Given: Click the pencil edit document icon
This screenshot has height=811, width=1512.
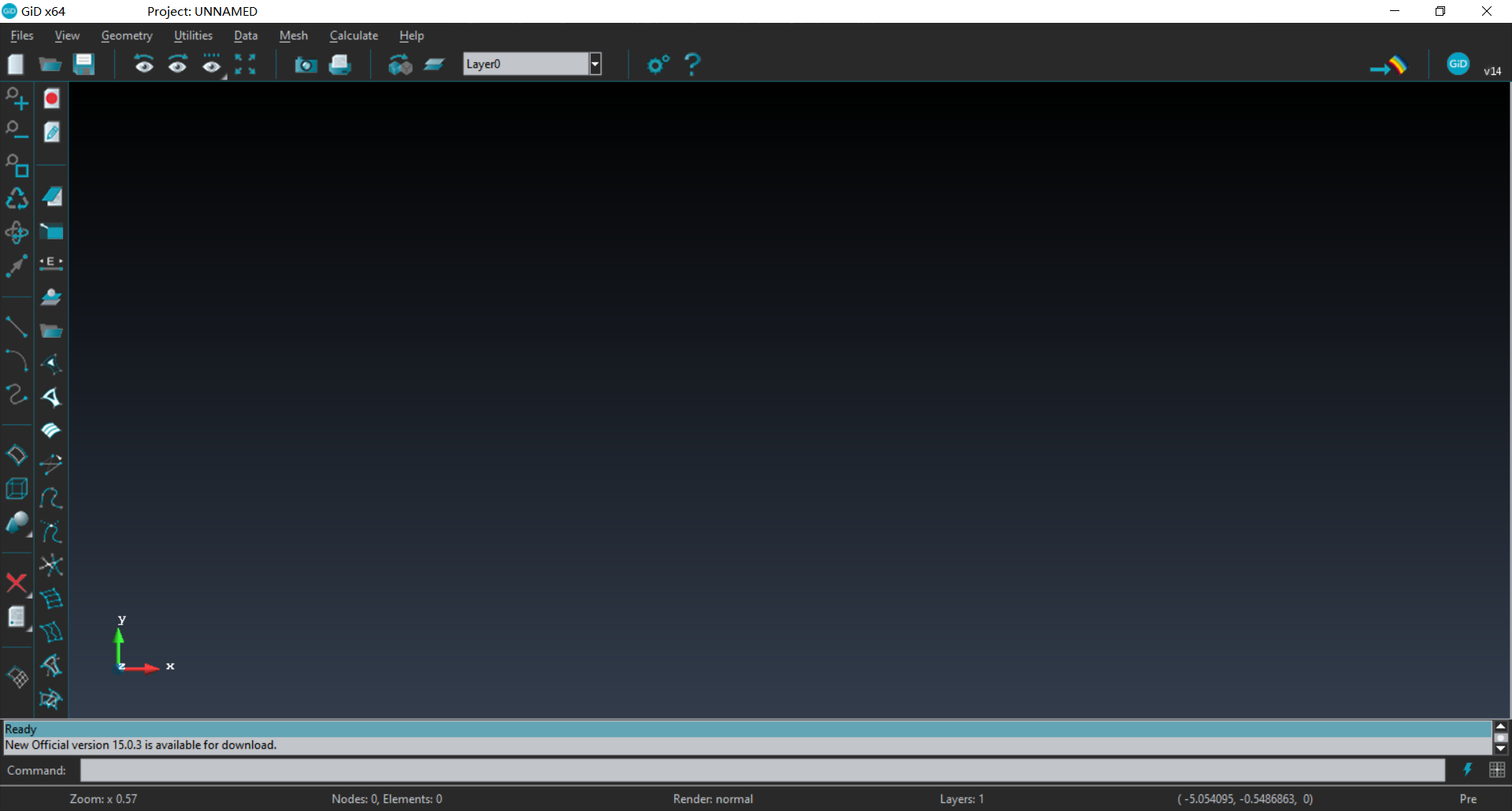Looking at the screenshot, I should point(52,131).
